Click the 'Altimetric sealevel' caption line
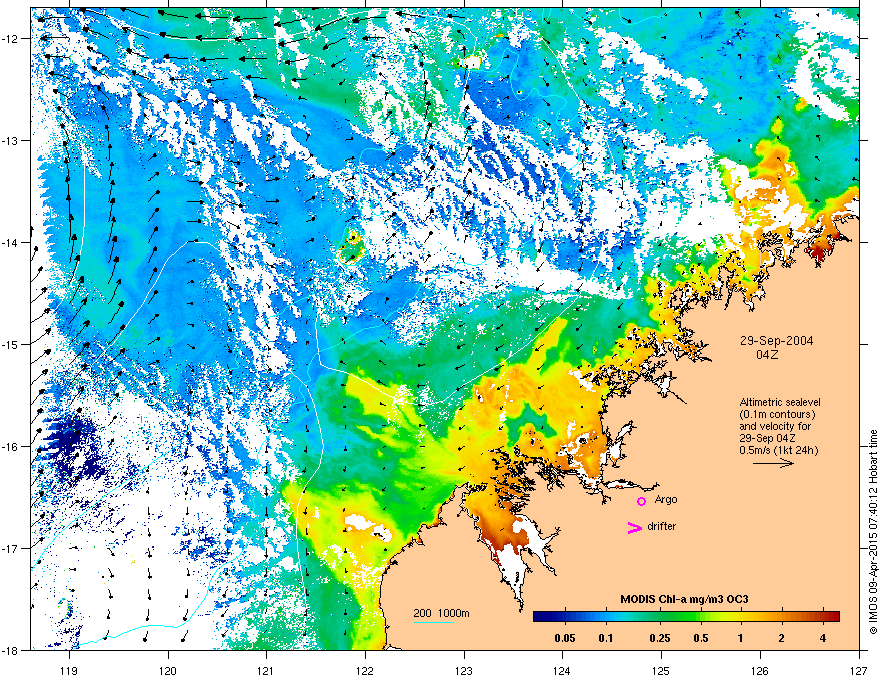The image size is (880, 680). (x=780, y=402)
